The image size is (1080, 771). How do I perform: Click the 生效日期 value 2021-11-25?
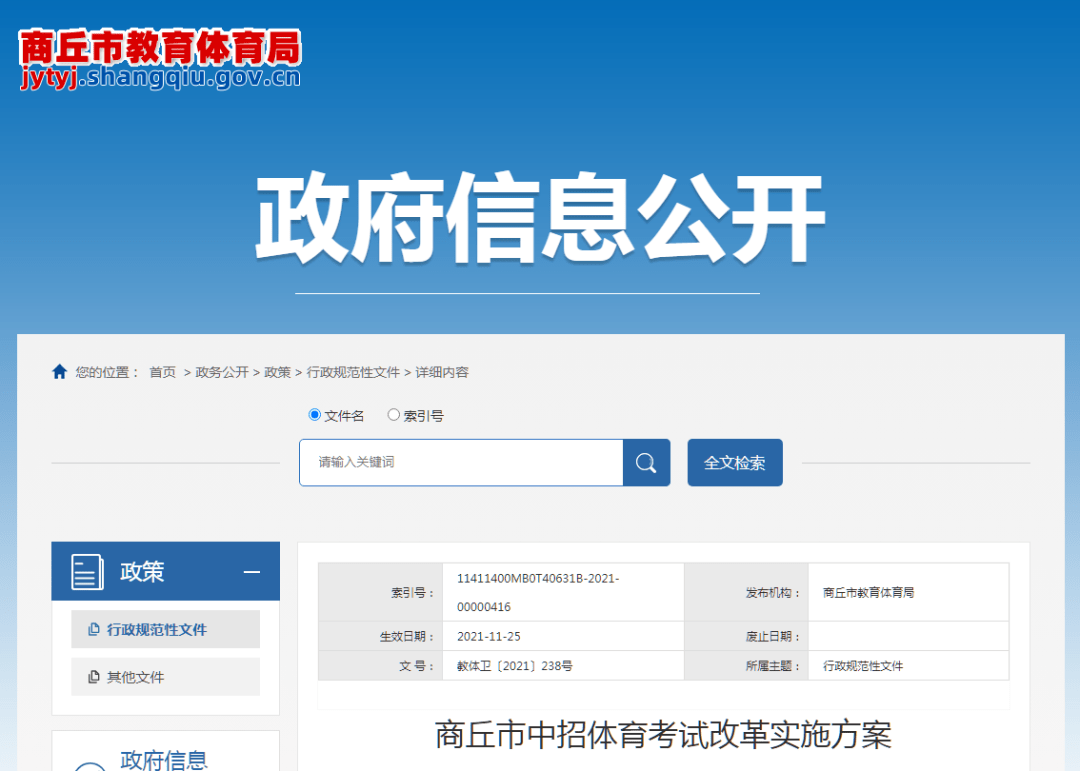489,637
